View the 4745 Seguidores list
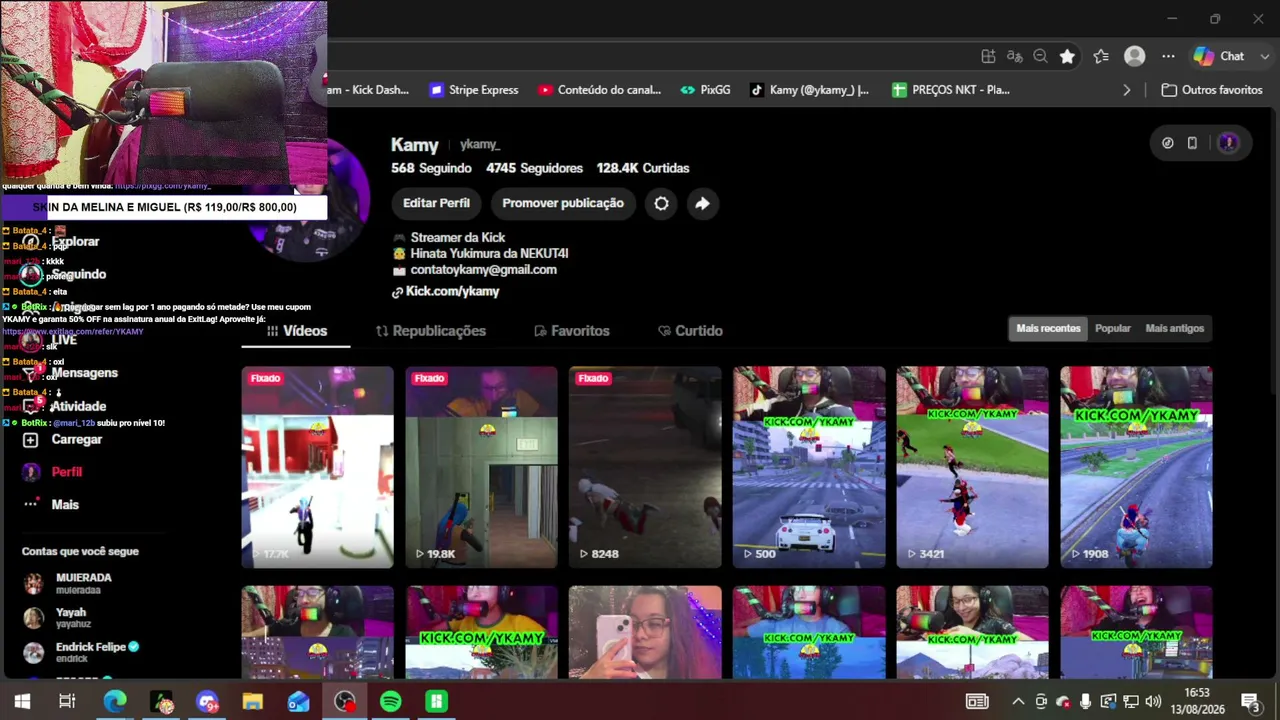The width and height of the screenshot is (1280, 720). point(534,168)
